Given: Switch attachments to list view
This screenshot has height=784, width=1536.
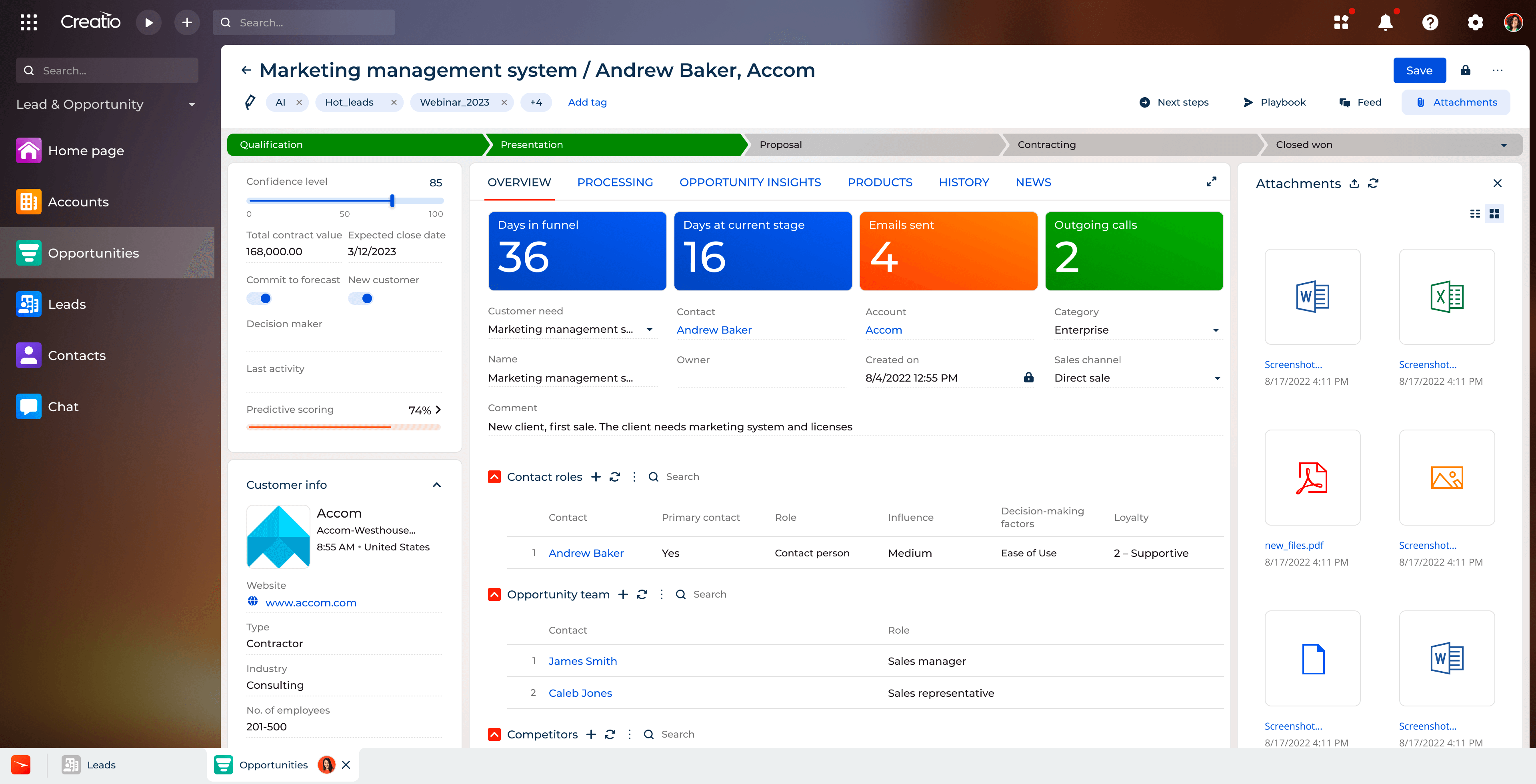Looking at the screenshot, I should click(1474, 214).
